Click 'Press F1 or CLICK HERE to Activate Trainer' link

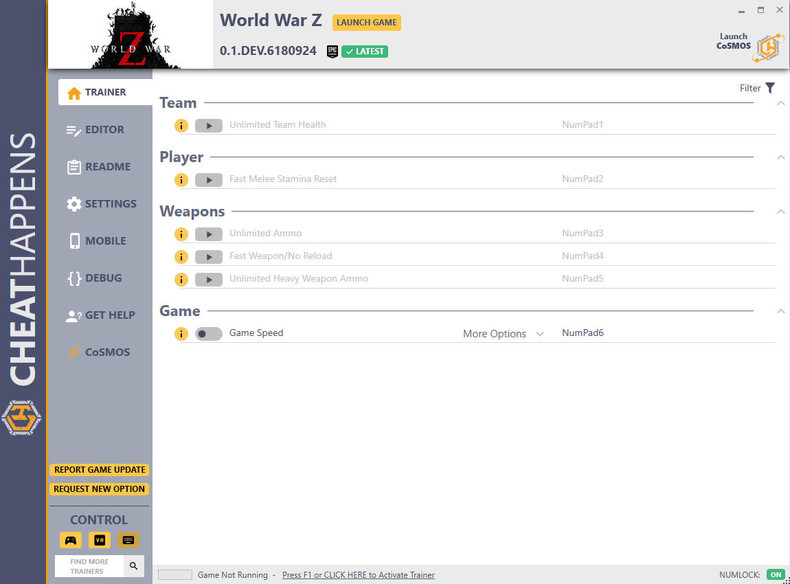coord(358,575)
